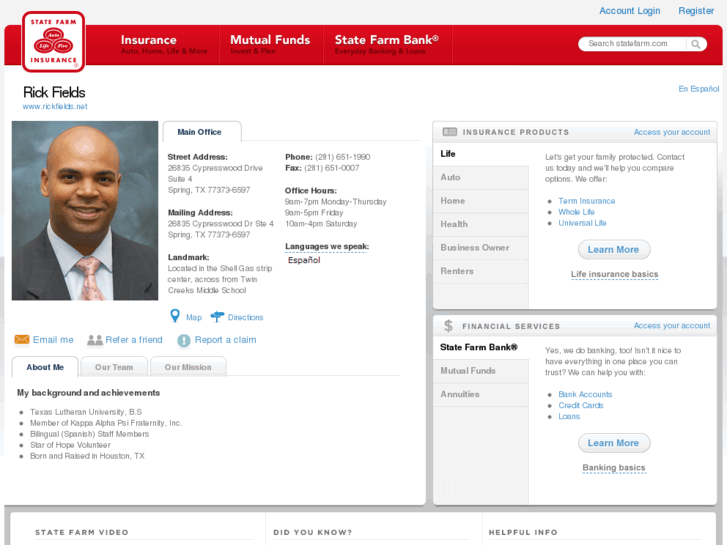
Task: Click the Map link
Action: (194, 317)
